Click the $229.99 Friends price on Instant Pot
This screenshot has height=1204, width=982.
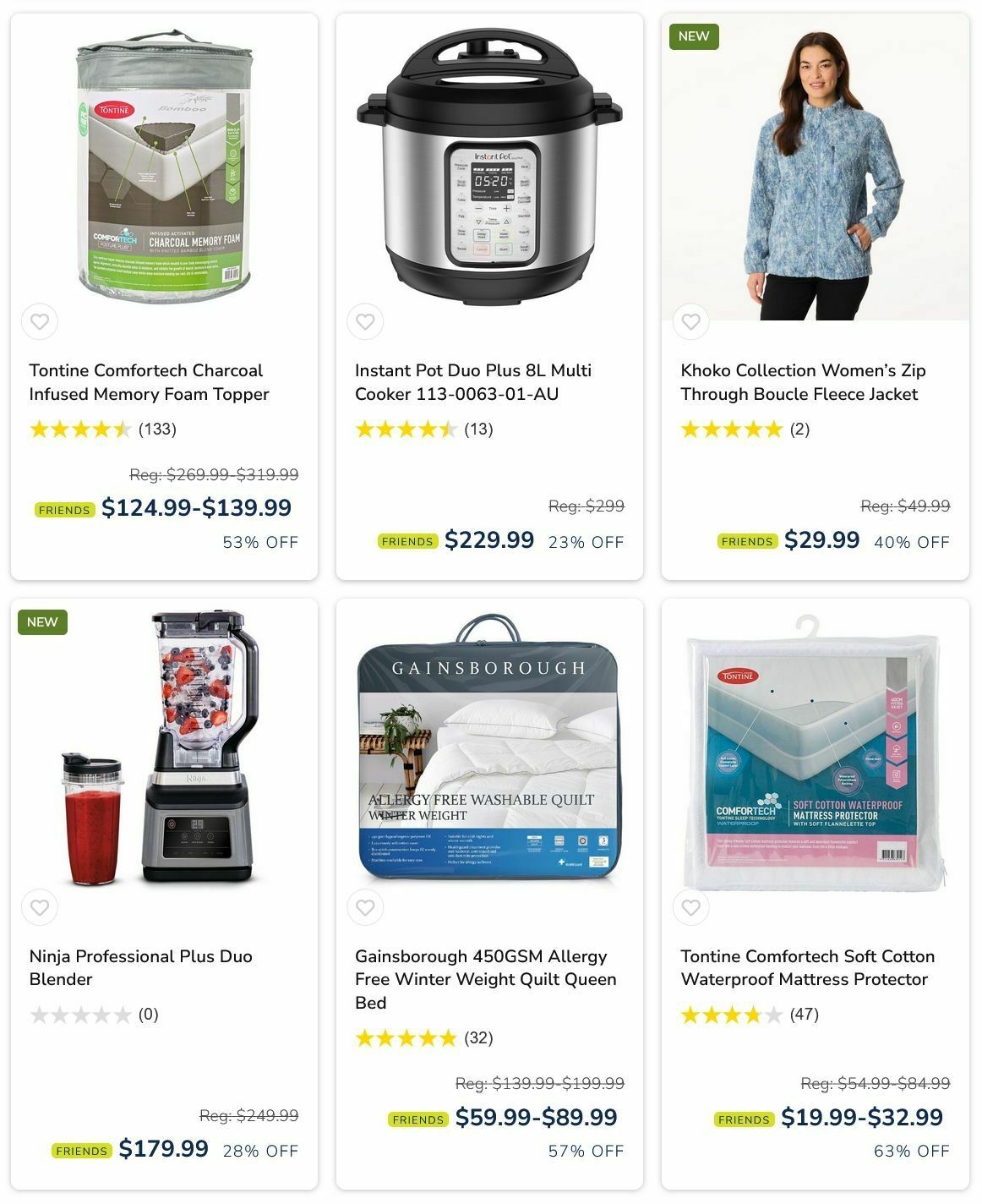tap(489, 539)
